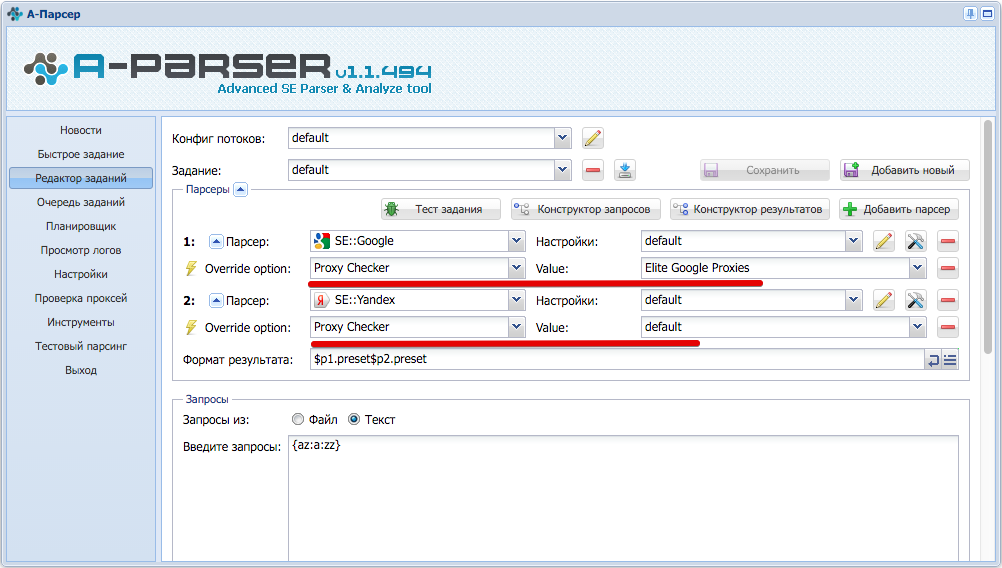Viewport: 1002px width, 568px height.
Task: Click the Сохранить button
Action: coord(765,170)
